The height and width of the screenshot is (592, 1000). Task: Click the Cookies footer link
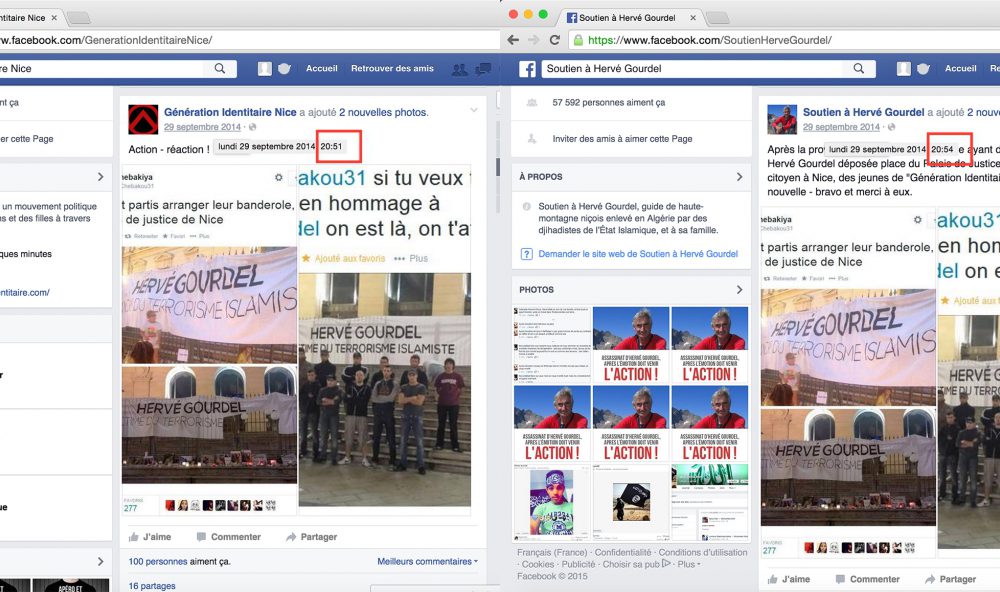538,564
